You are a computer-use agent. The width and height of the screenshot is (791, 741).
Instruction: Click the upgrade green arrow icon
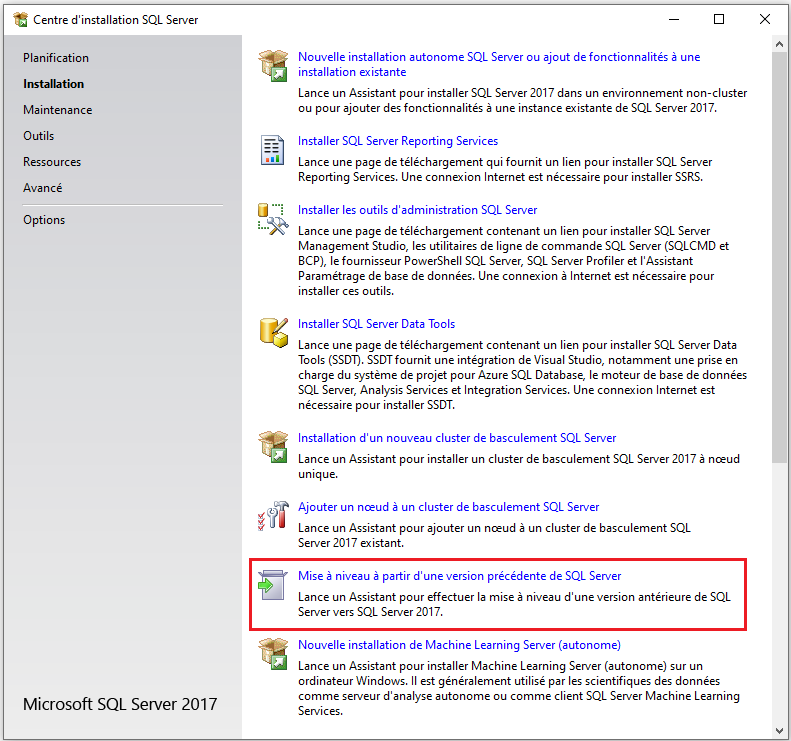click(272, 585)
